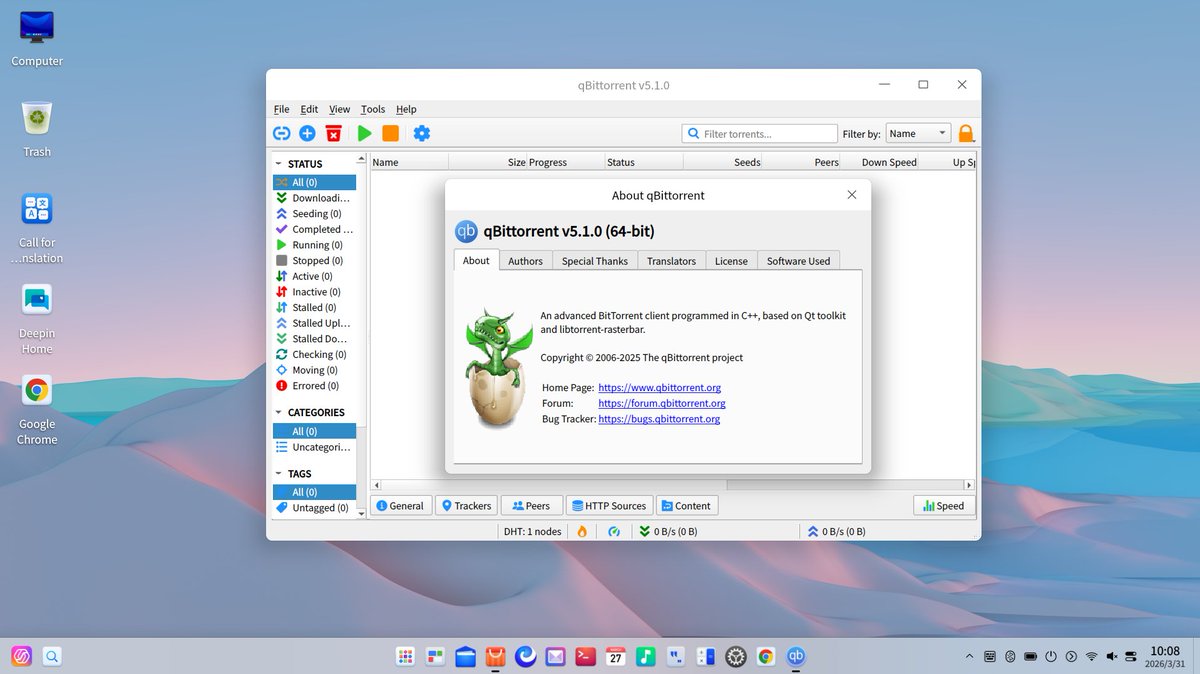Select the Downloading status filter
The width and height of the screenshot is (1200, 674).
(314, 198)
